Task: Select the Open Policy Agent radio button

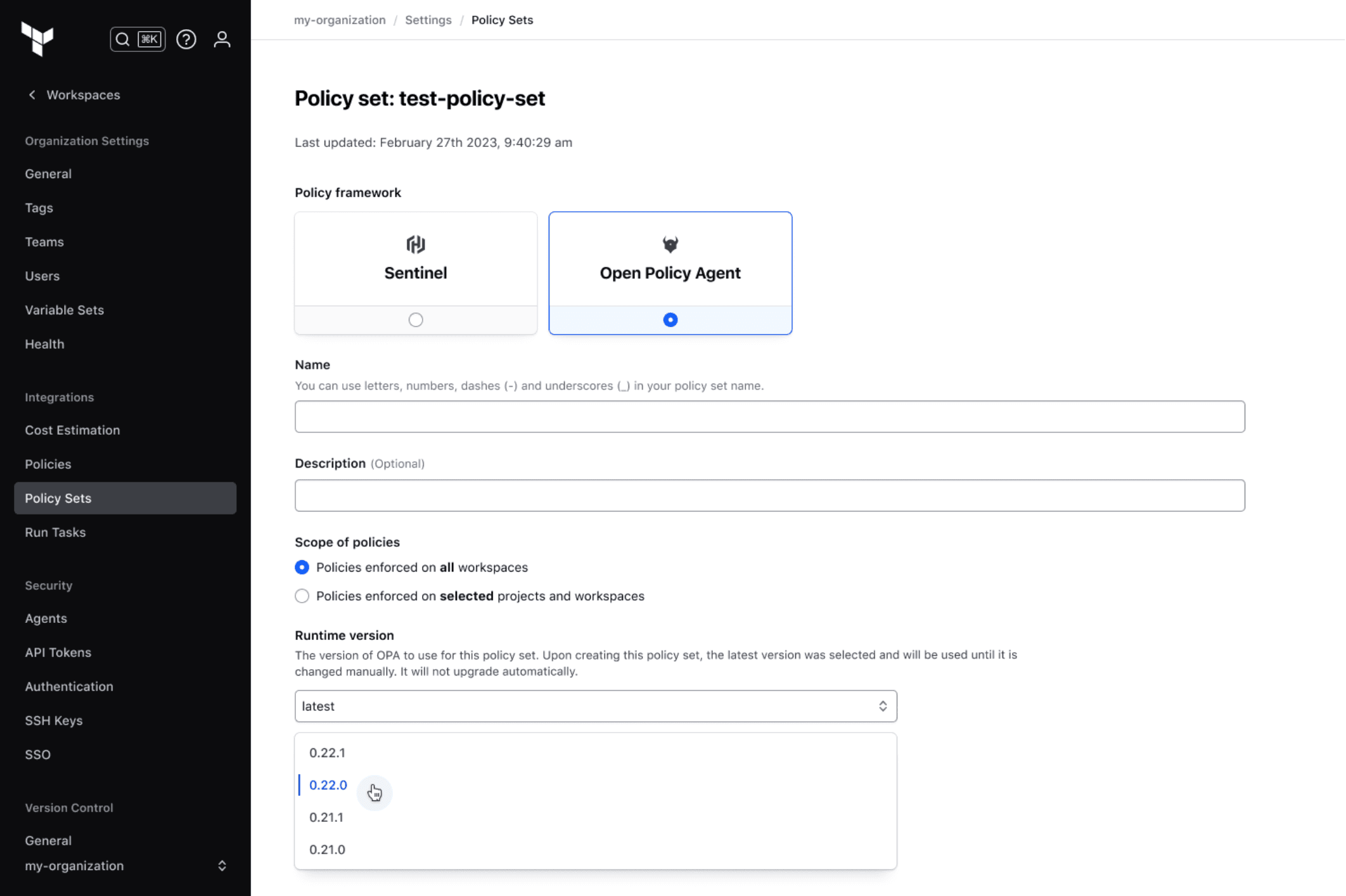Action: [x=670, y=320]
